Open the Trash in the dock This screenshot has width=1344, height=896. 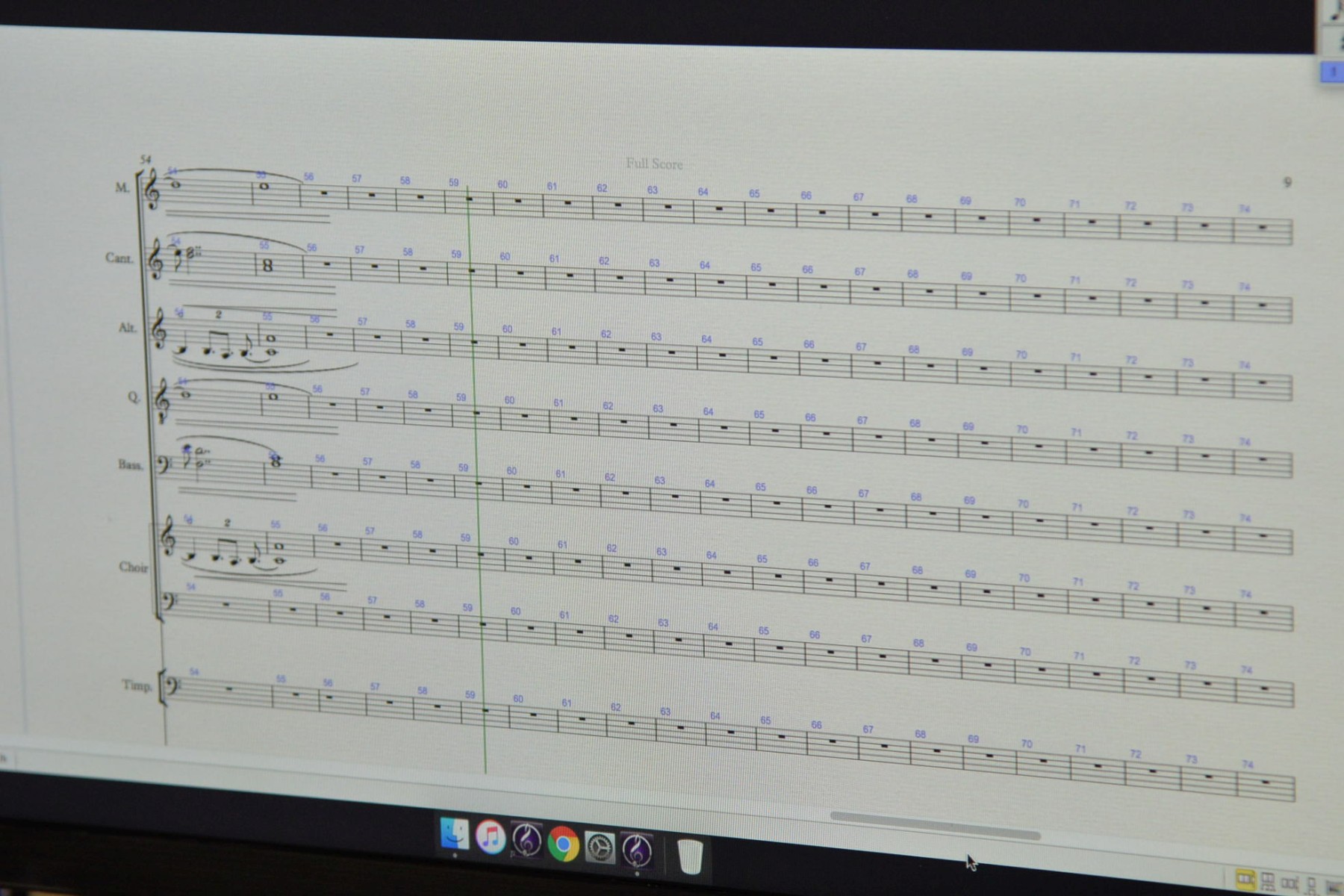click(691, 856)
